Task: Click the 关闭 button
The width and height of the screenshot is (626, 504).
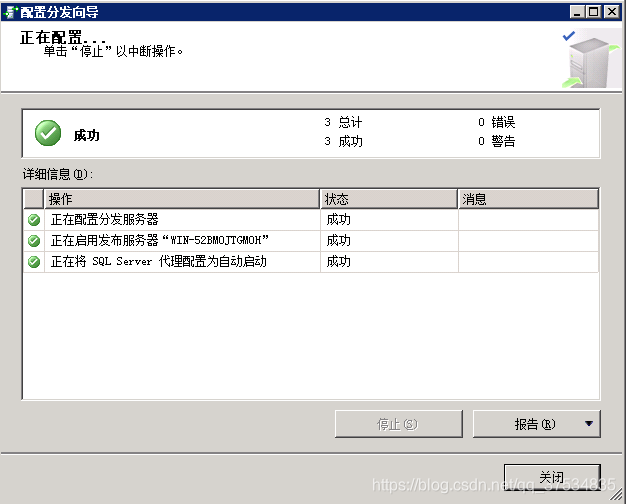Action: tap(552, 477)
